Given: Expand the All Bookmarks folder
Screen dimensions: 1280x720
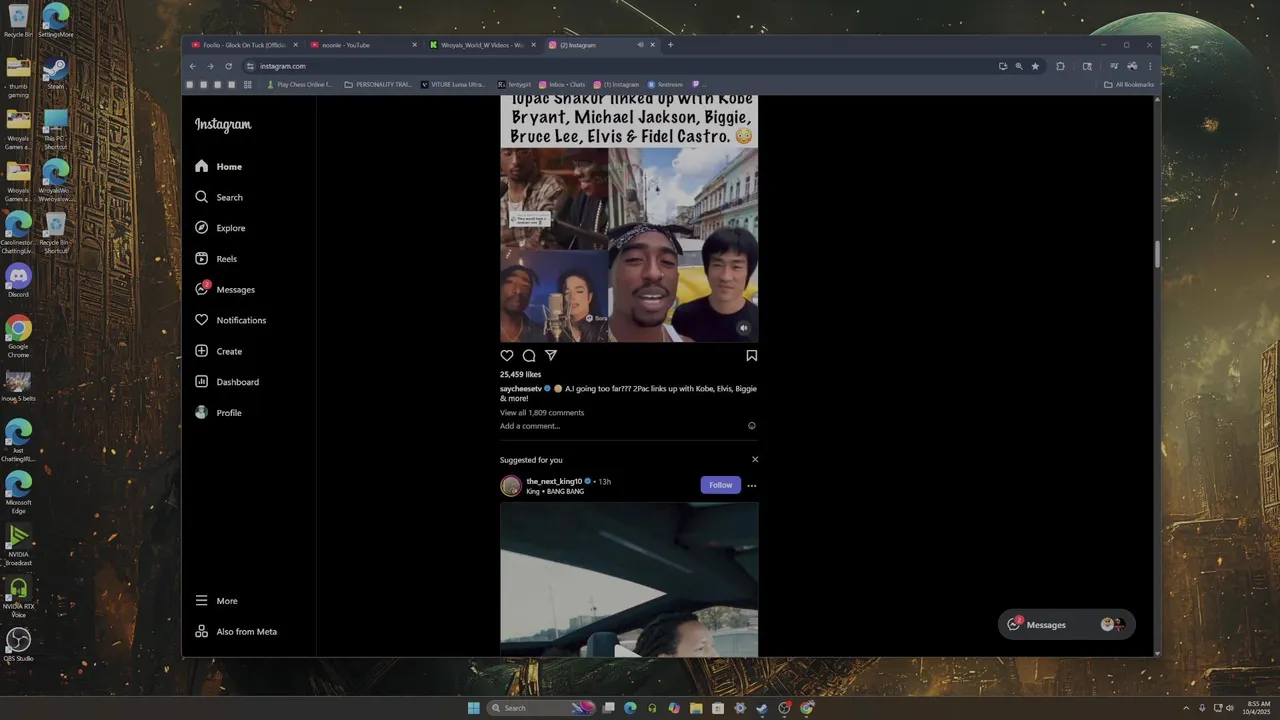Looking at the screenshot, I should coord(1129,85).
